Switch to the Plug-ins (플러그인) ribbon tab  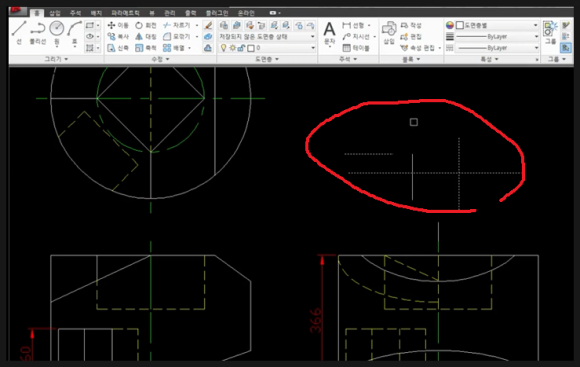(217, 13)
